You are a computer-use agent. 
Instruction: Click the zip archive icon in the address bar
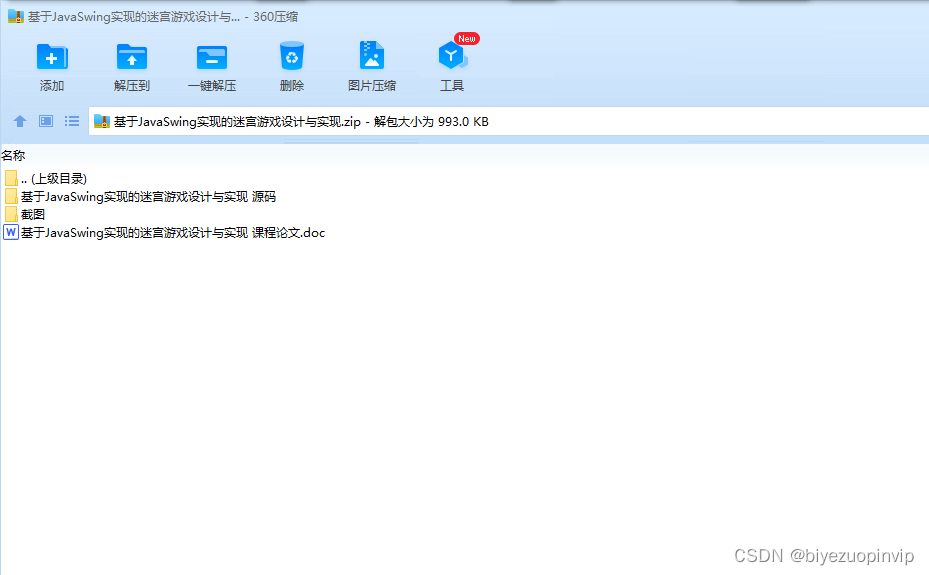pos(102,121)
